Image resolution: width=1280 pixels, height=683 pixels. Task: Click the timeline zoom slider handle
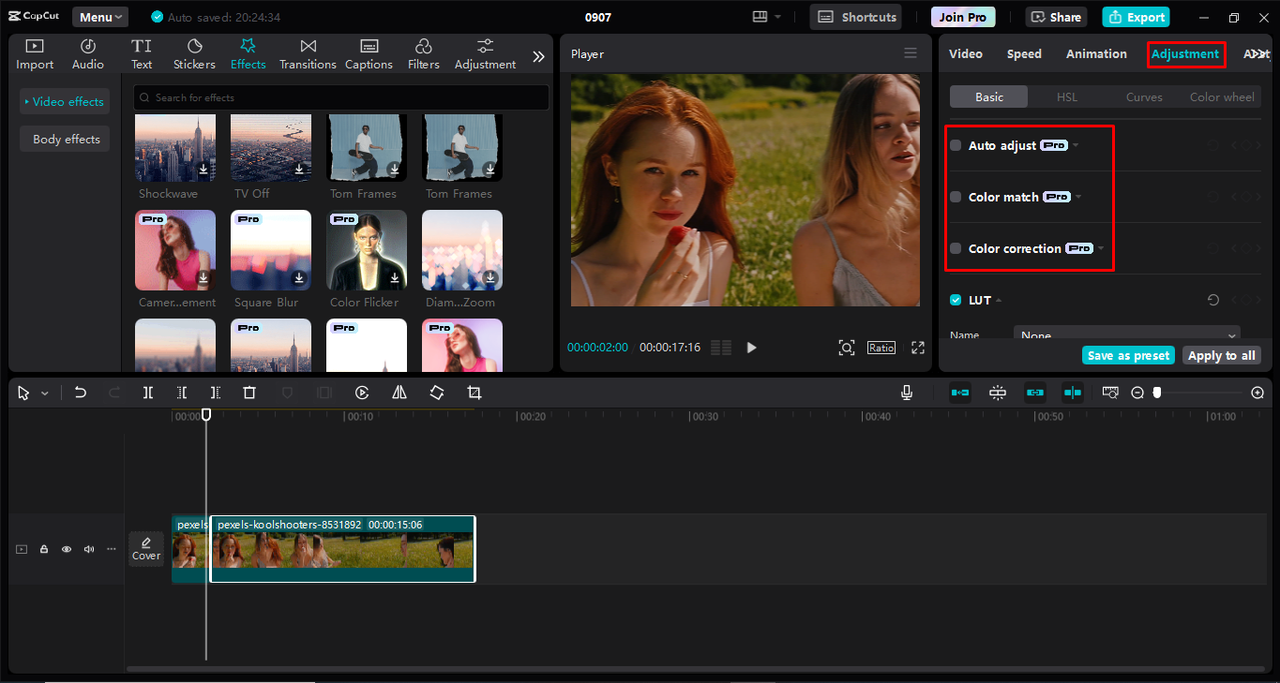1157,393
